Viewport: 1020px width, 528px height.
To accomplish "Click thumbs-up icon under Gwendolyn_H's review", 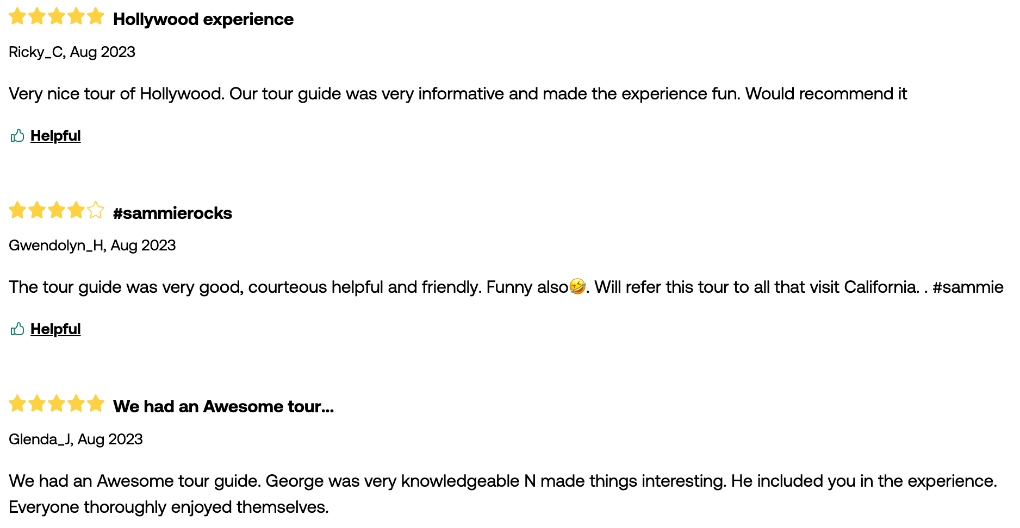I will (18, 329).
